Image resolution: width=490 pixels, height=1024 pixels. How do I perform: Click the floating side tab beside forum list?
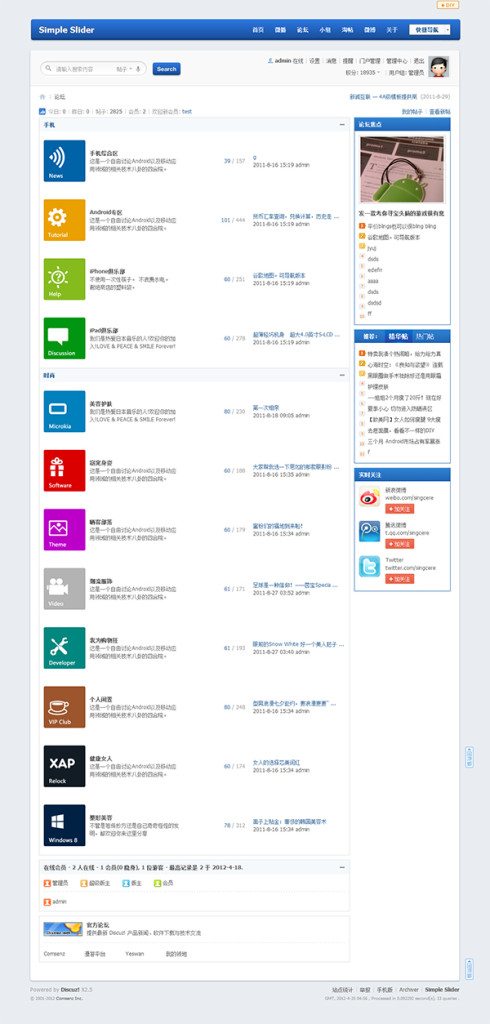point(468,757)
